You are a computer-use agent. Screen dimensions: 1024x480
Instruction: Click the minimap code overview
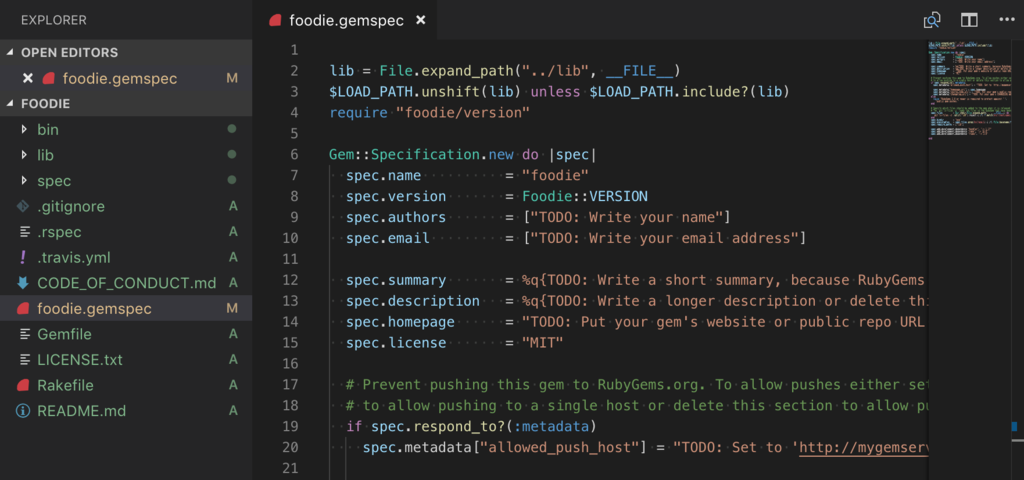coord(970,90)
